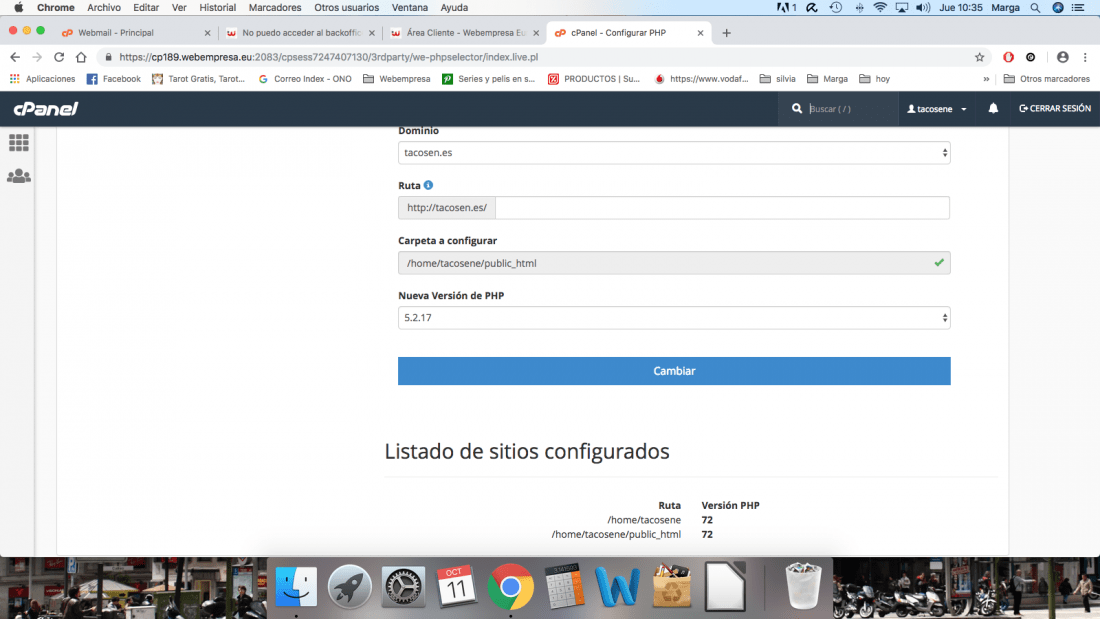
Task: Open the Otros marcadores folder
Action: tap(1047, 79)
